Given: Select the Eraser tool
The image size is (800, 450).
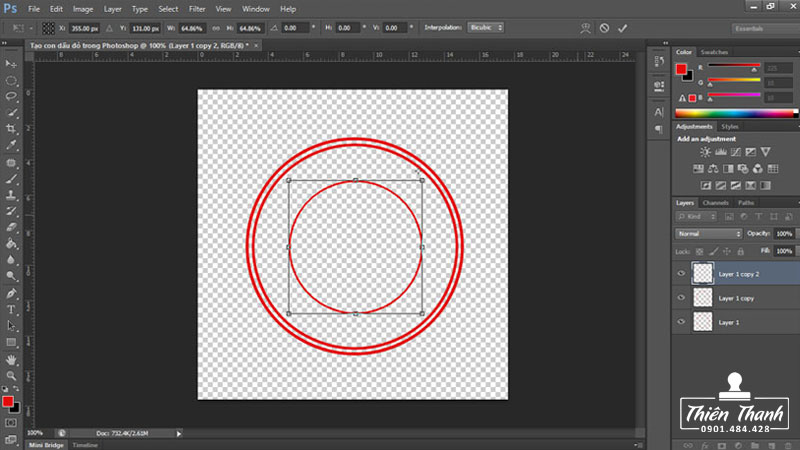Looking at the screenshot, I should pos(11,228).
